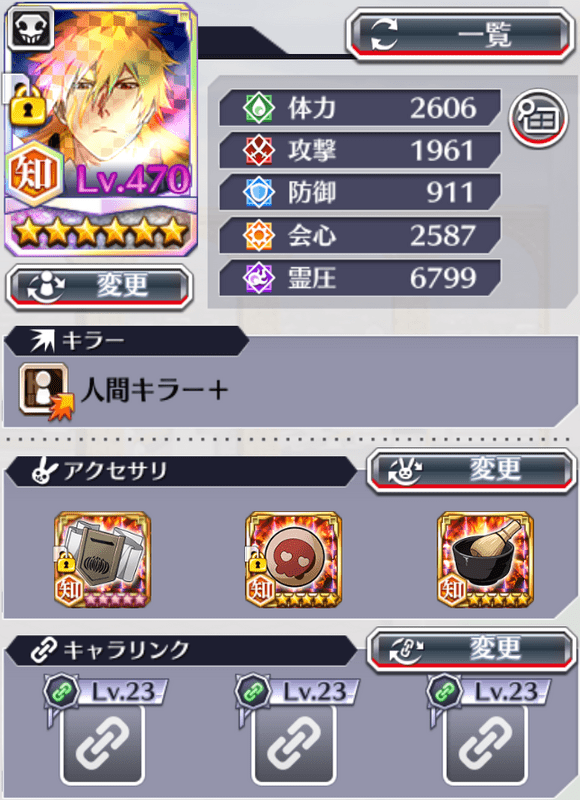
Task: Select the Lv.470 character card portrait
Action: point(101,130)
